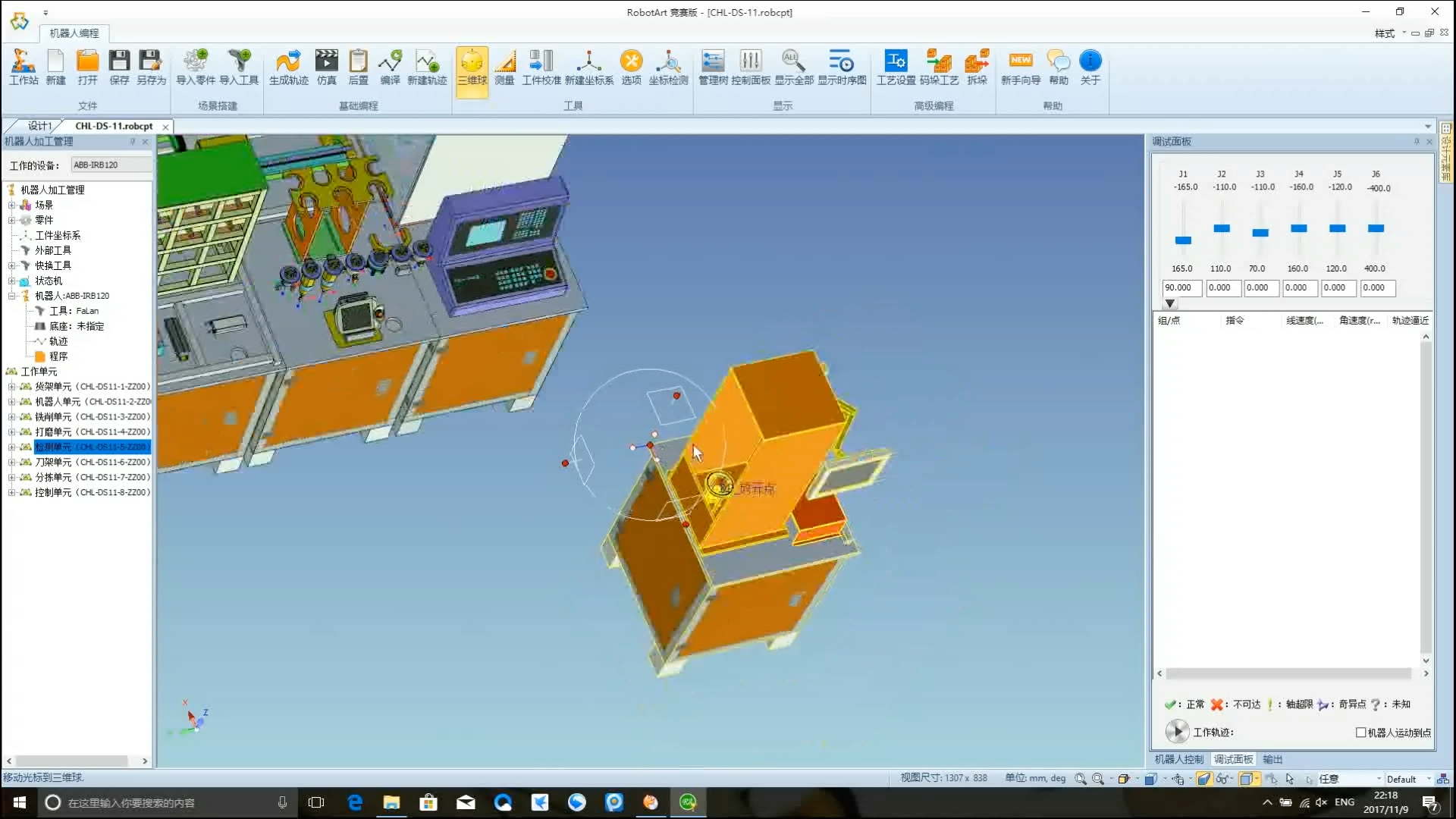The image size is (1456, 819).
Task: Open the 输出 output tab
Action: coord(1272,759)
